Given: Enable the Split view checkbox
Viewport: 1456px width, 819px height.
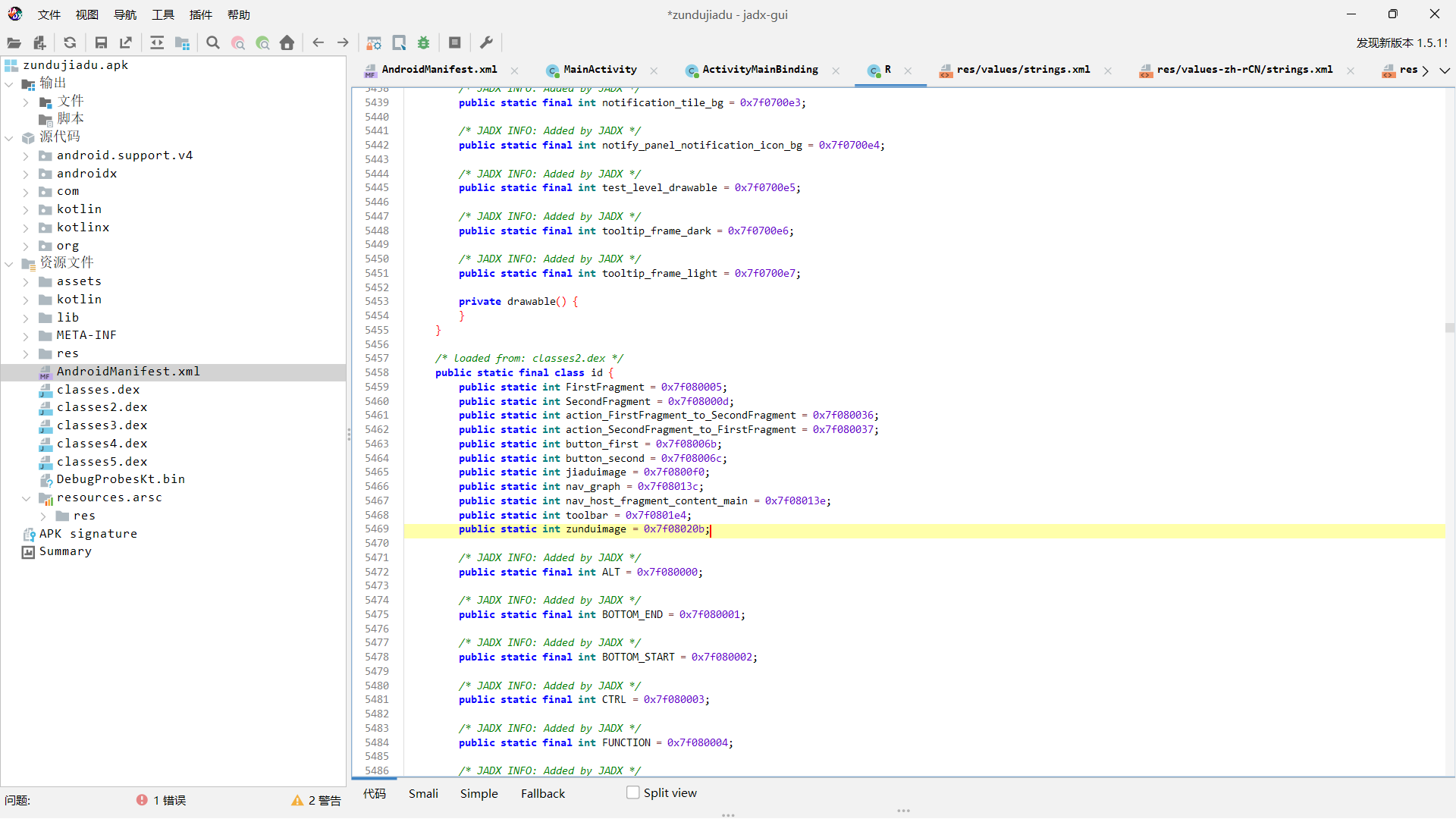Looking at the screenshot, I should 633,792.
